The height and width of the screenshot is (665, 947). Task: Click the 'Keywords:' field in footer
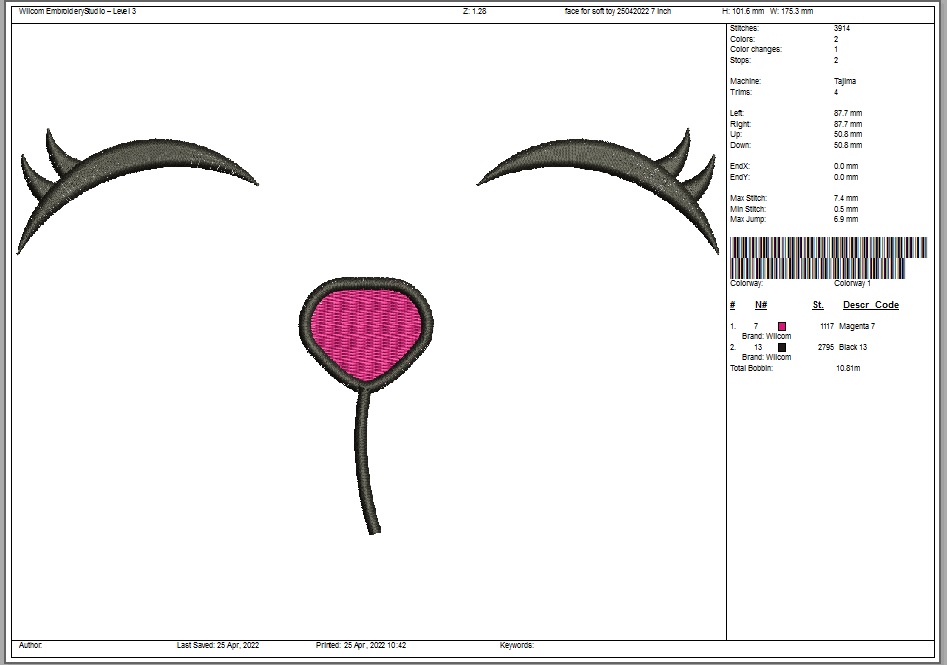point(517,646)
